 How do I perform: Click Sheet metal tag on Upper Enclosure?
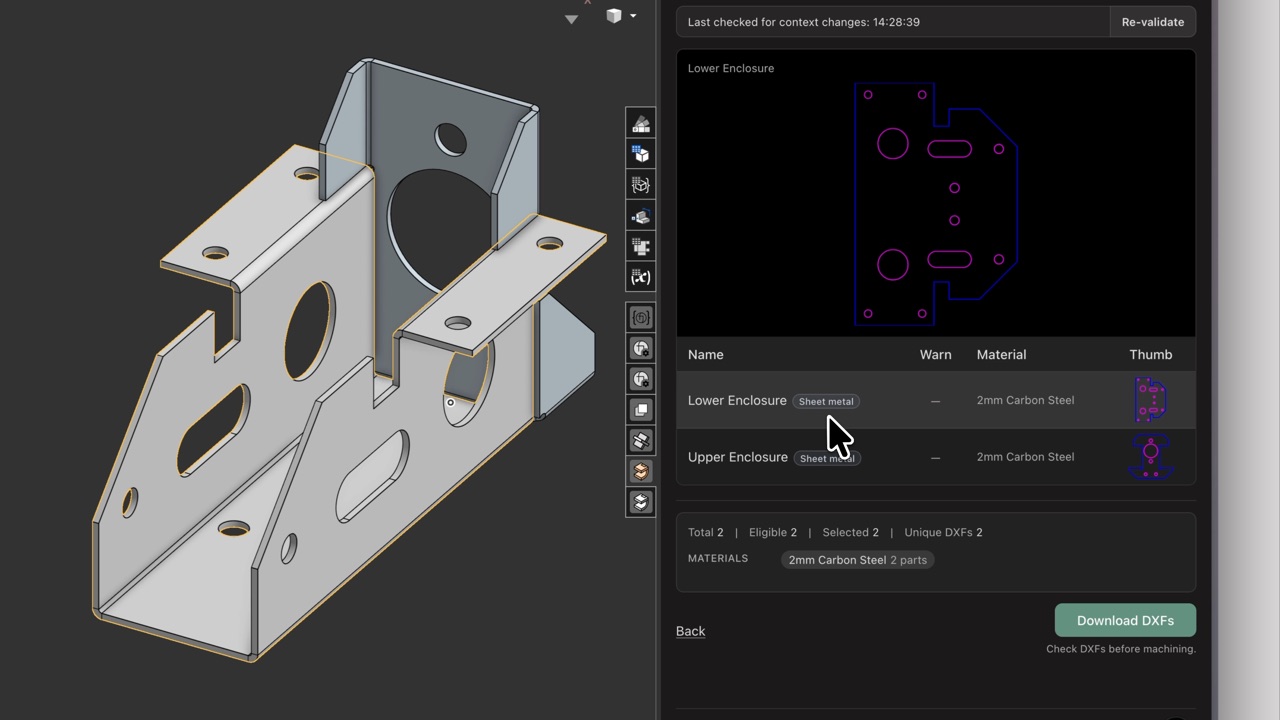(826, 458)
